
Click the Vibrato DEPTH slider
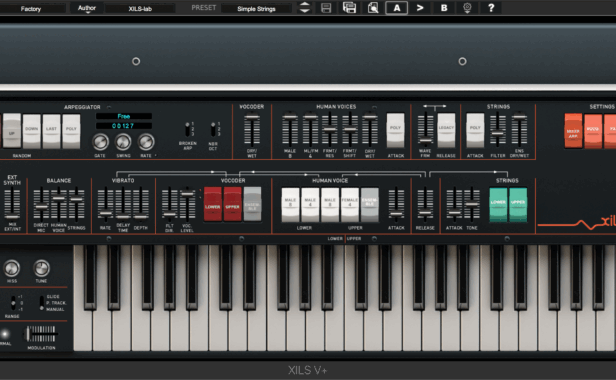141,204
